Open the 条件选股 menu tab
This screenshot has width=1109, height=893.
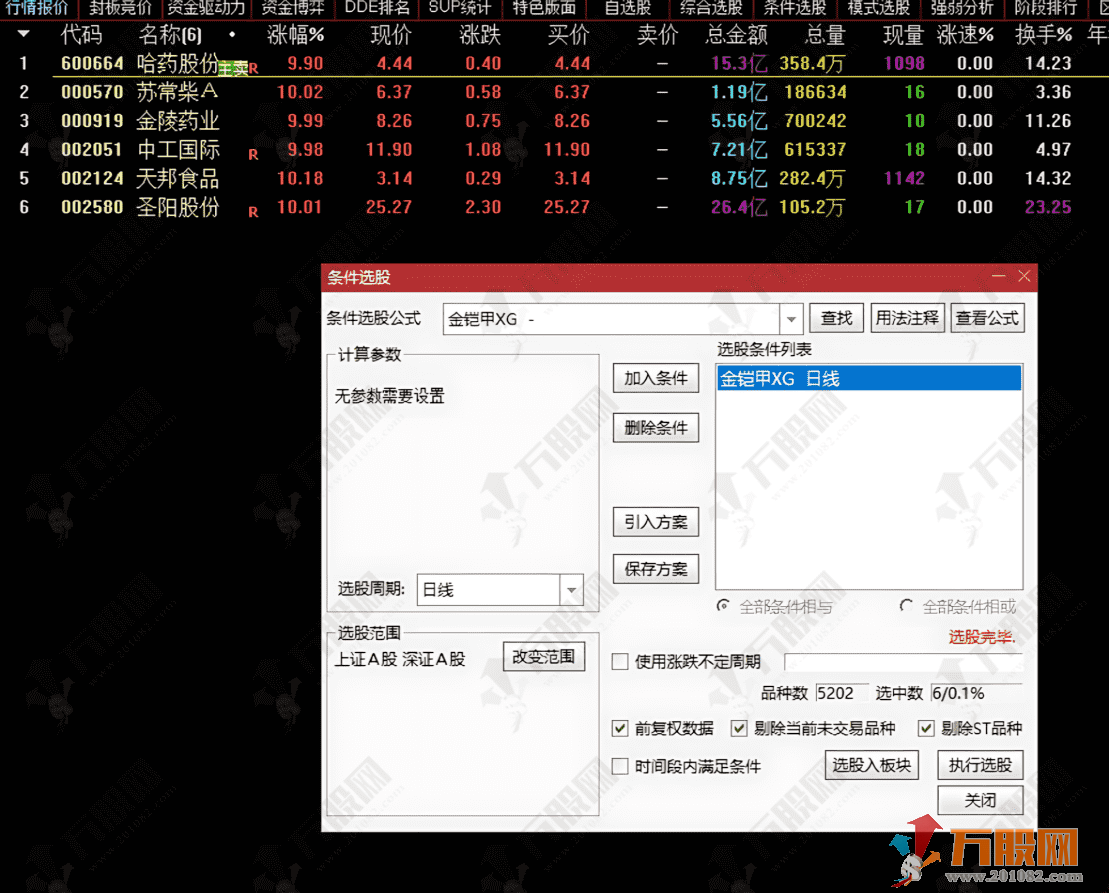point(795,8)
